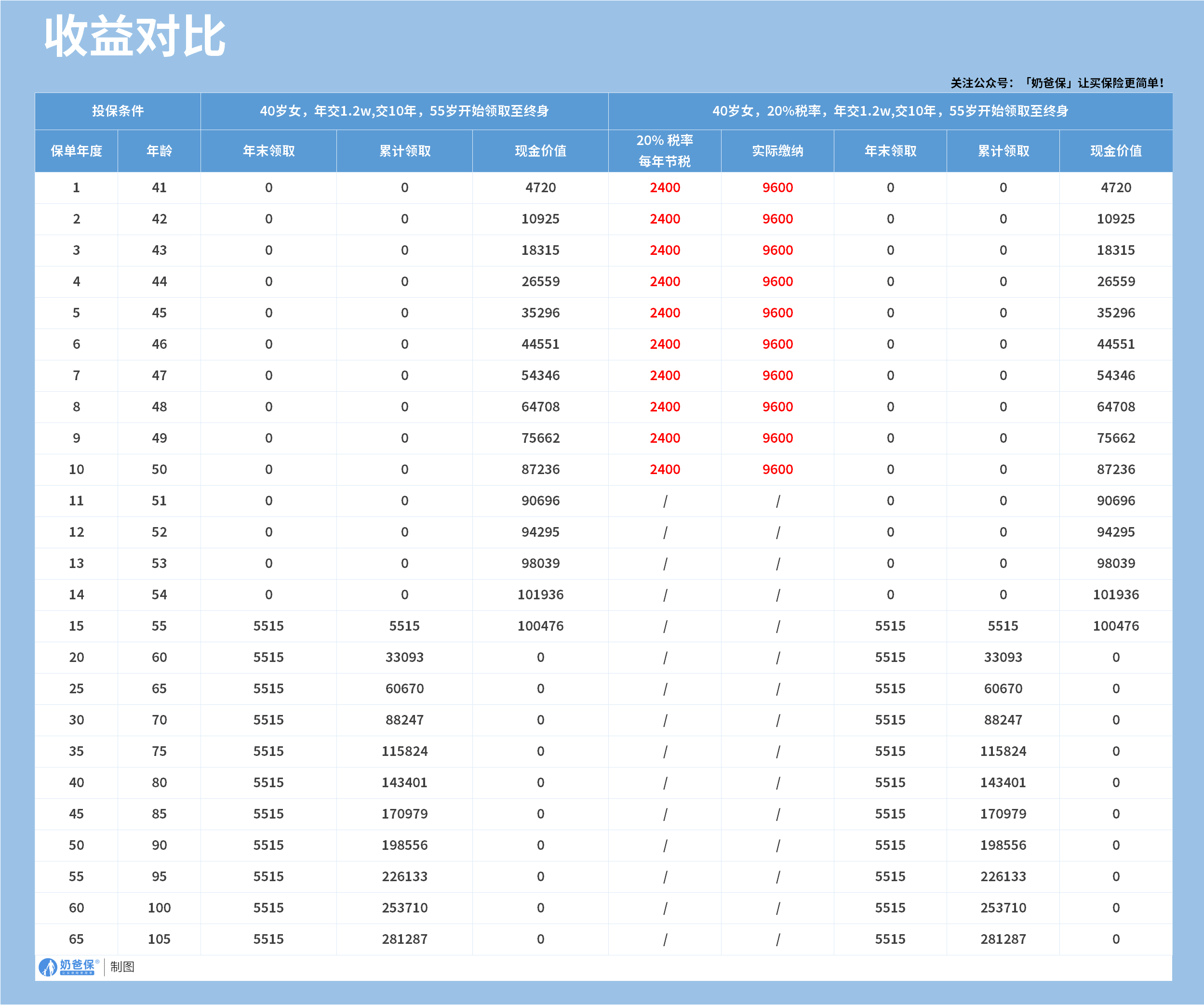The width and height of the screenshot is (1204, 1005).
Task: Open the 关注公众号 奶爸保 link text
Action: pos(1055,82)
